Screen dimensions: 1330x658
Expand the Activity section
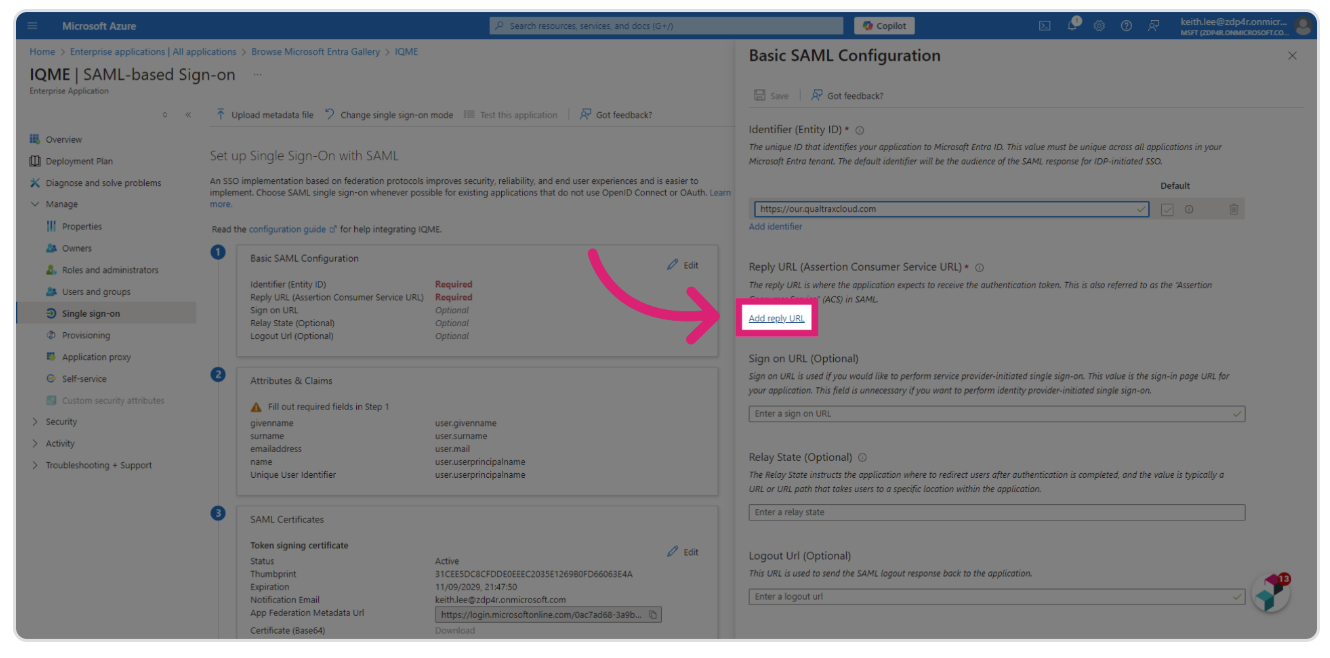(36, 444)
